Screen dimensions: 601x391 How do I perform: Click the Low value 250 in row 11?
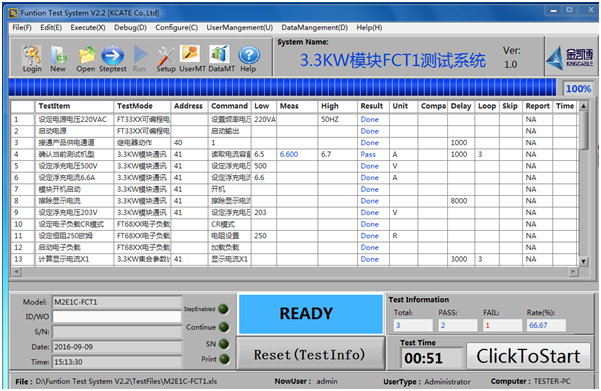[260, 236]
